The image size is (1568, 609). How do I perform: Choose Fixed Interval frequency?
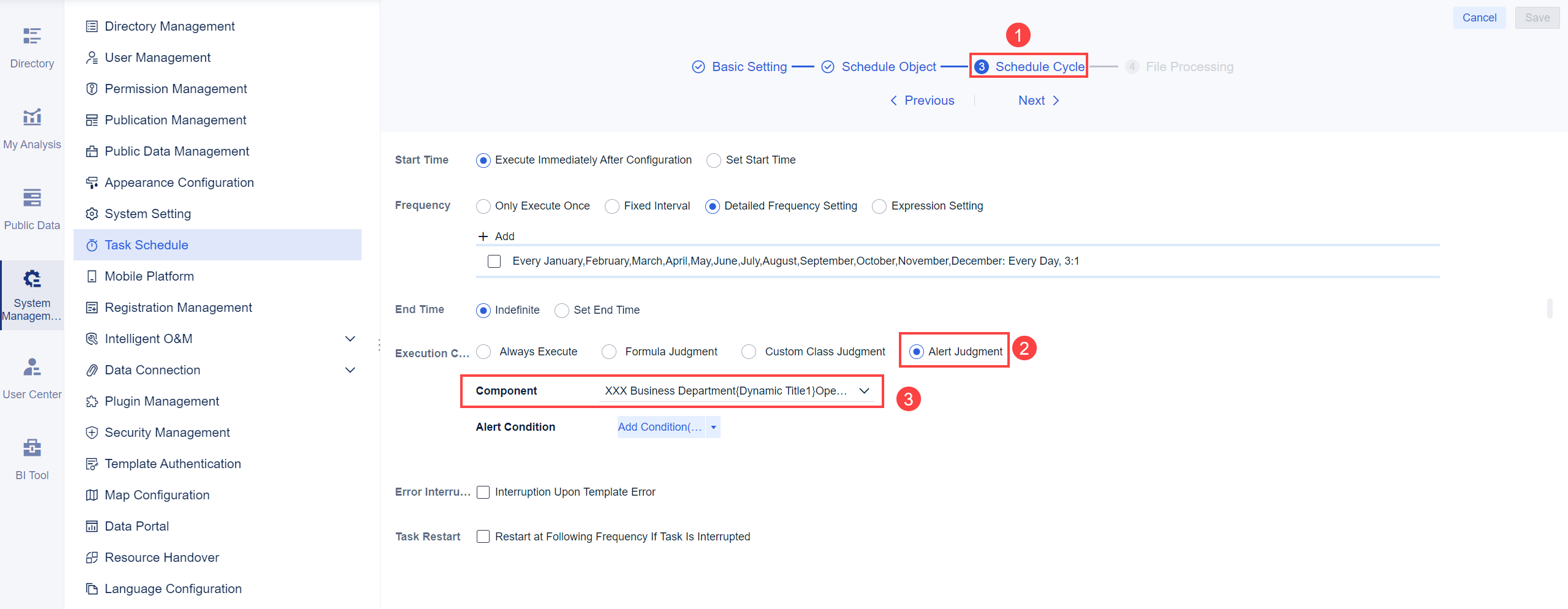[612, 206]
